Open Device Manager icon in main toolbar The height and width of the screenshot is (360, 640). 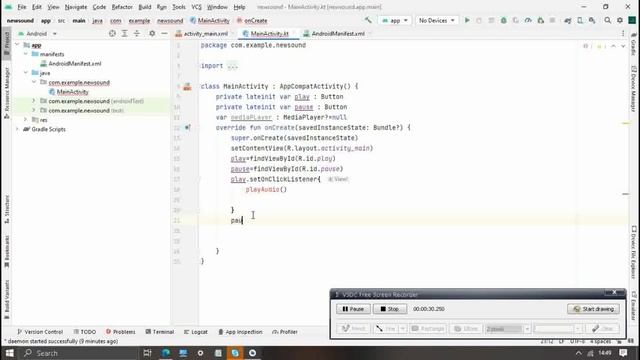click(580, 20)
